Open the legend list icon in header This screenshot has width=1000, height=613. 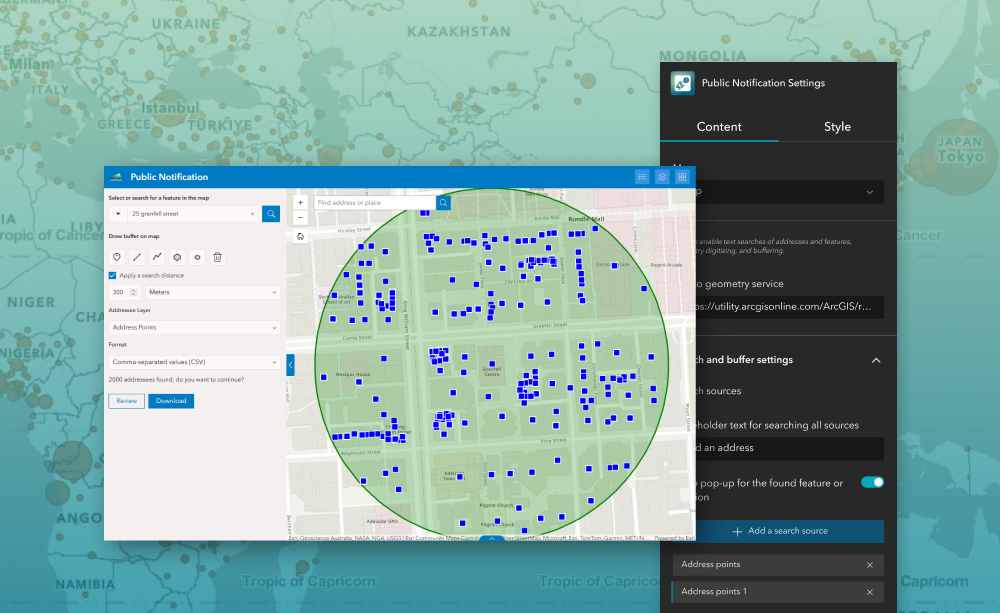[642, 177]
